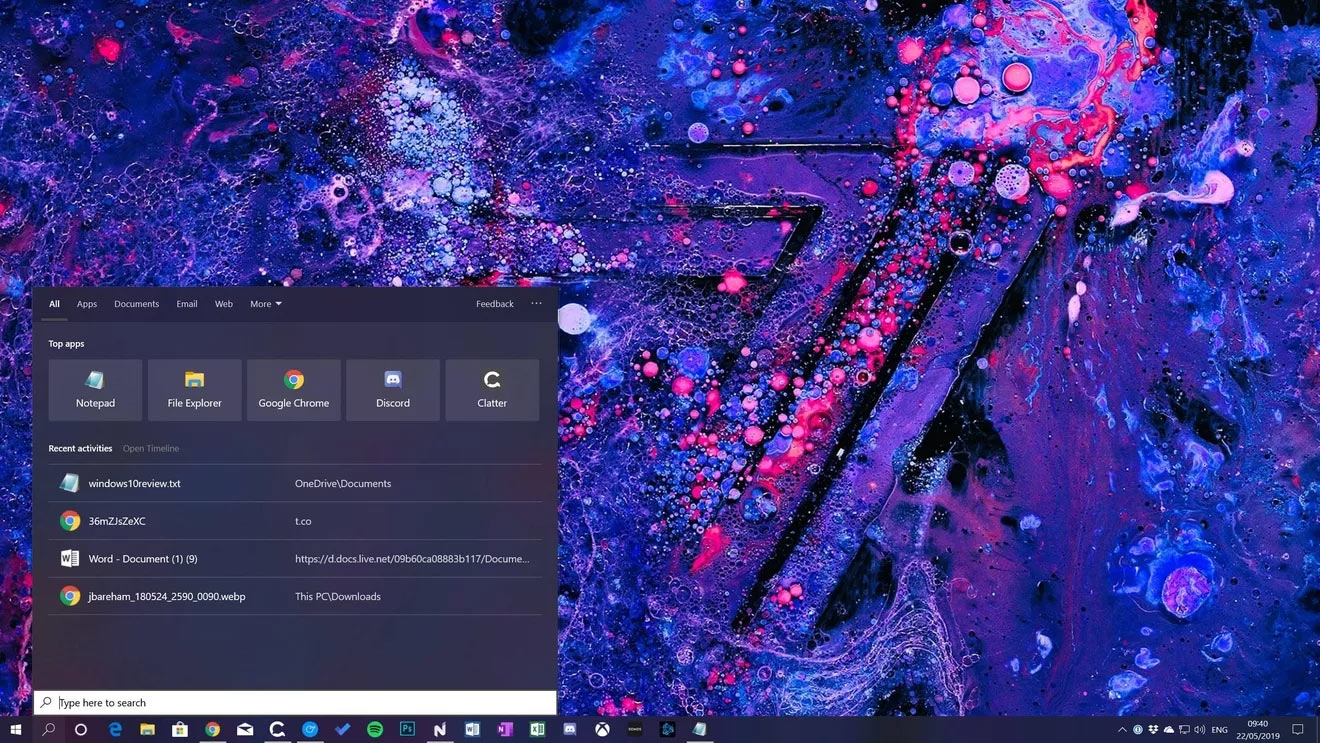Open Microsoft Store from the taskbar
Viewport: 1320px width, 743px height.
(180, 730)
